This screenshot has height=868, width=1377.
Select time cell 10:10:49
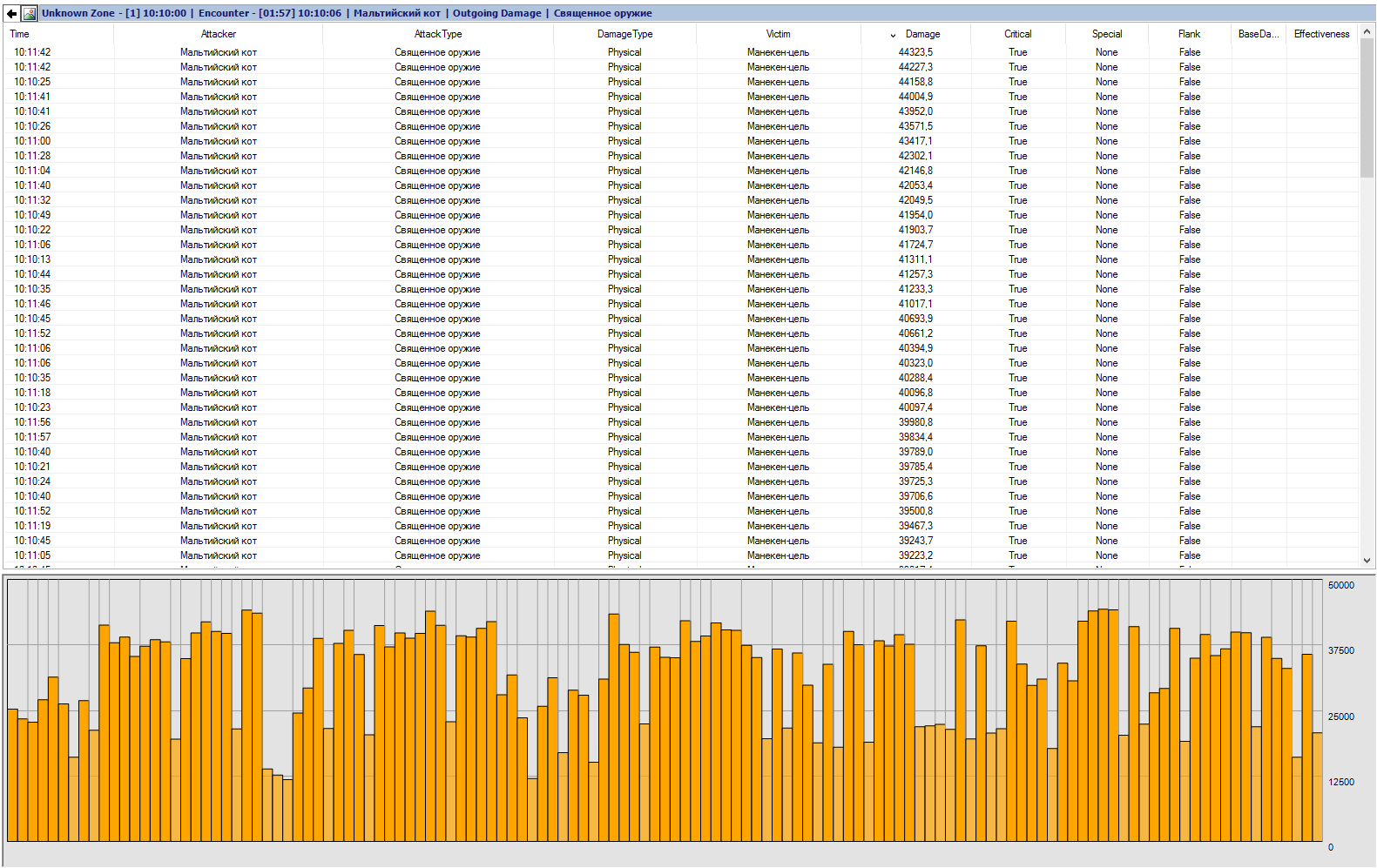[x=32, y=215]
